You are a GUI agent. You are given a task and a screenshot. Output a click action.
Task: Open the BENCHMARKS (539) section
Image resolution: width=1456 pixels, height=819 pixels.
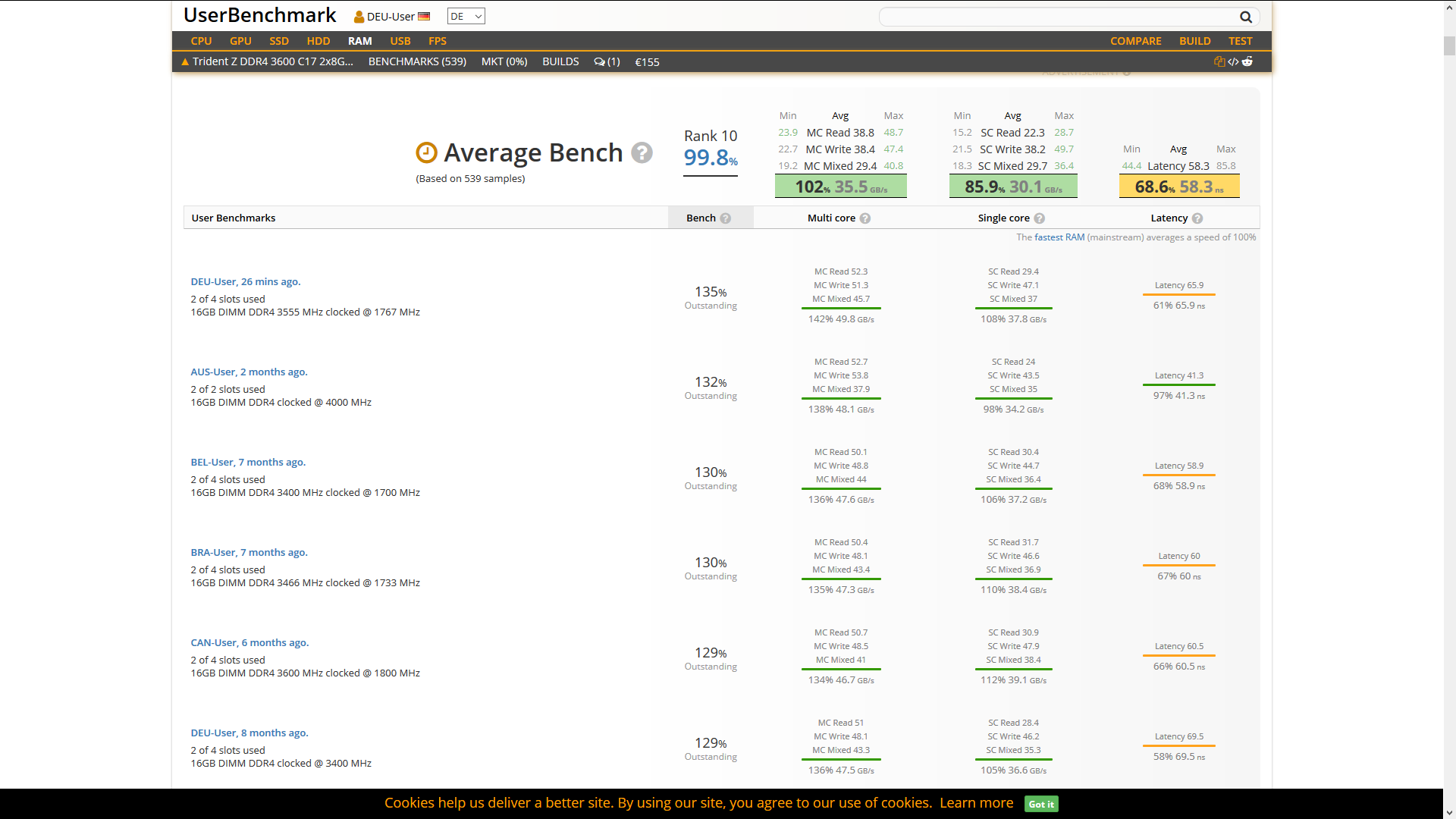(x=417, y=61)
